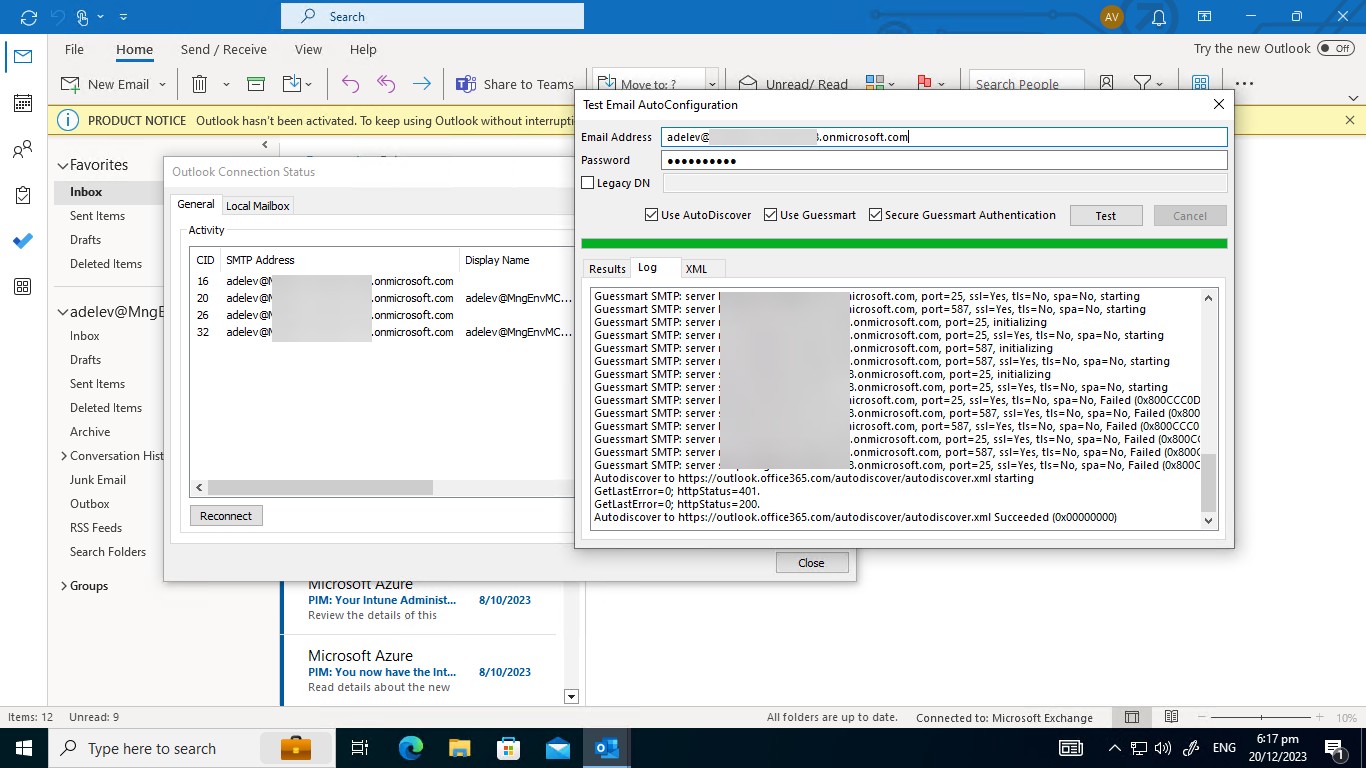Open the Categorize color squares icon

(875, 84)
